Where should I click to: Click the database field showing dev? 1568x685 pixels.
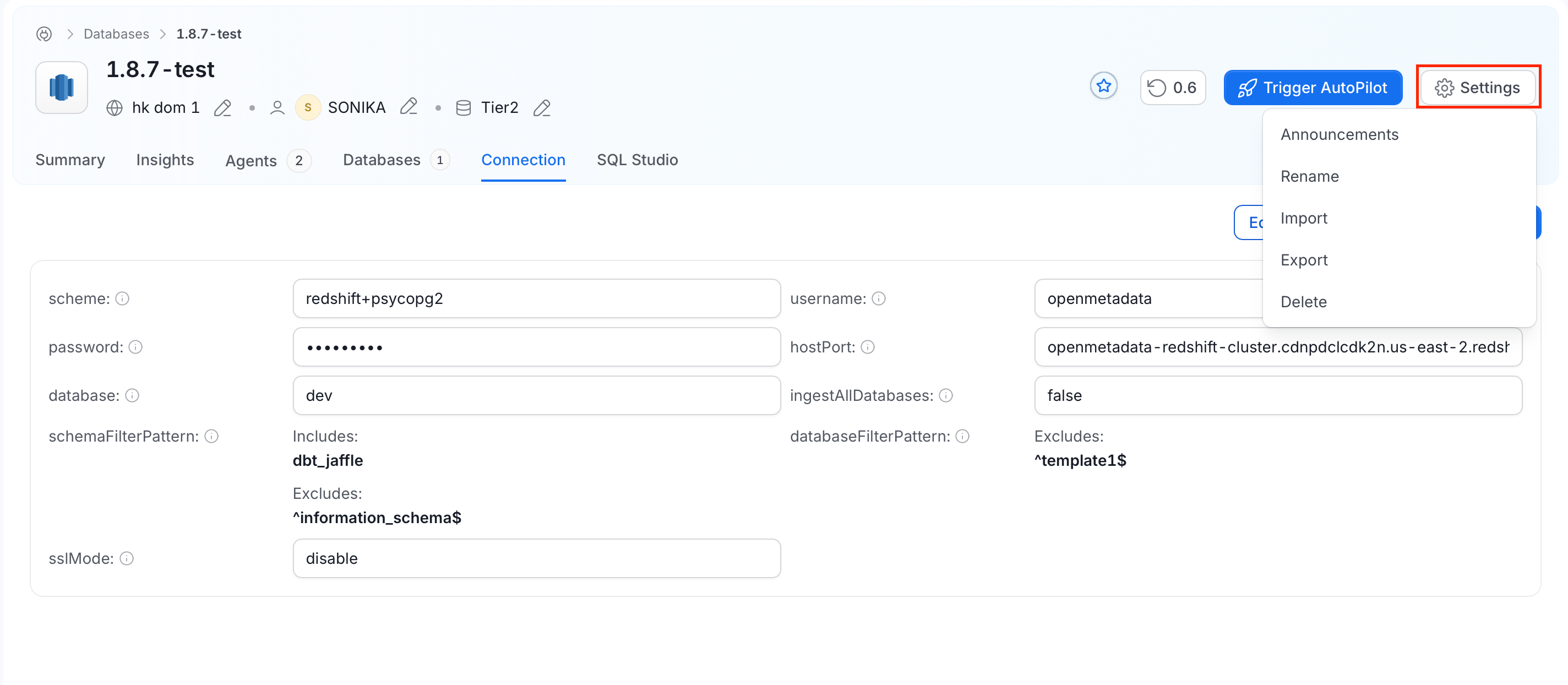coord(536,396)
